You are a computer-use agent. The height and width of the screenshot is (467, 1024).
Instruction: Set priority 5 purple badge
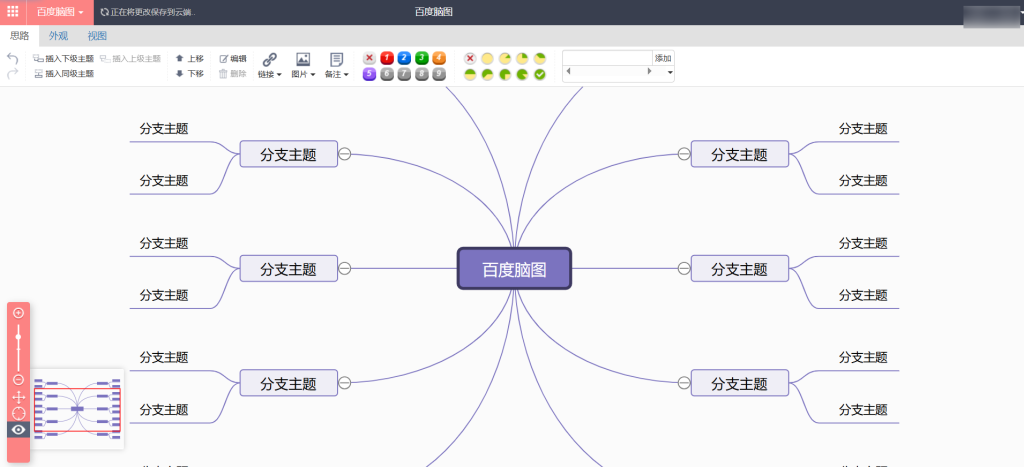[x=370, y=74]
